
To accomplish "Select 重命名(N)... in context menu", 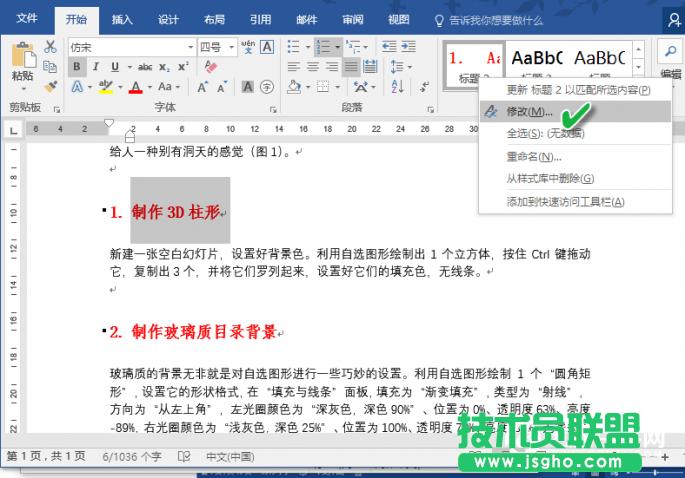I will pos(535,157).
